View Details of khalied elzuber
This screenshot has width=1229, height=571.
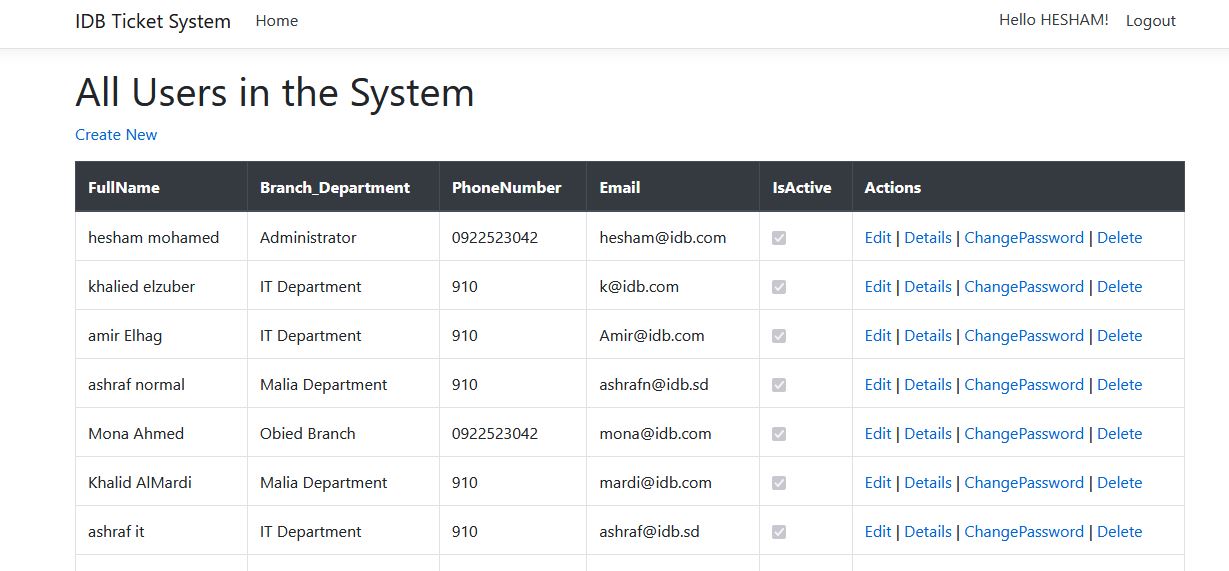928,287
